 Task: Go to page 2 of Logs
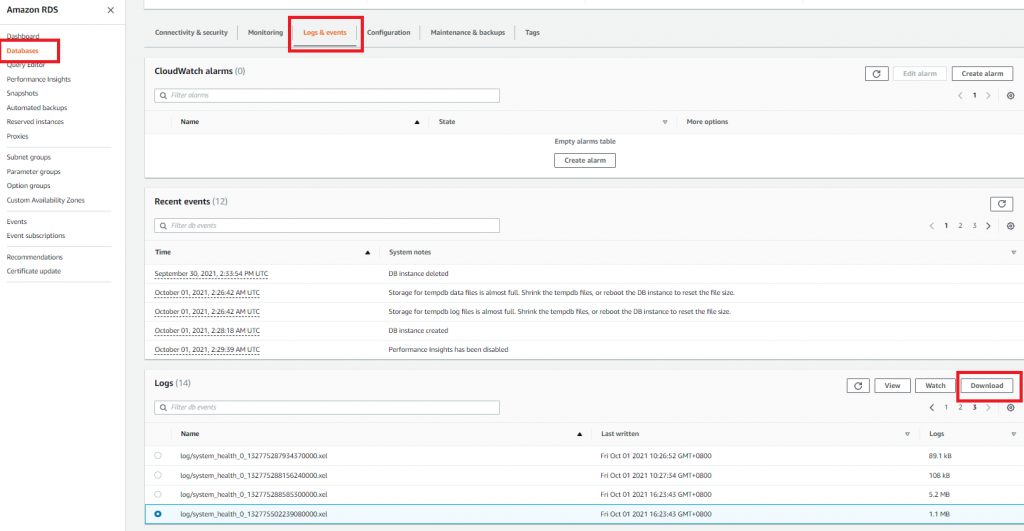[x=960, y=408]
